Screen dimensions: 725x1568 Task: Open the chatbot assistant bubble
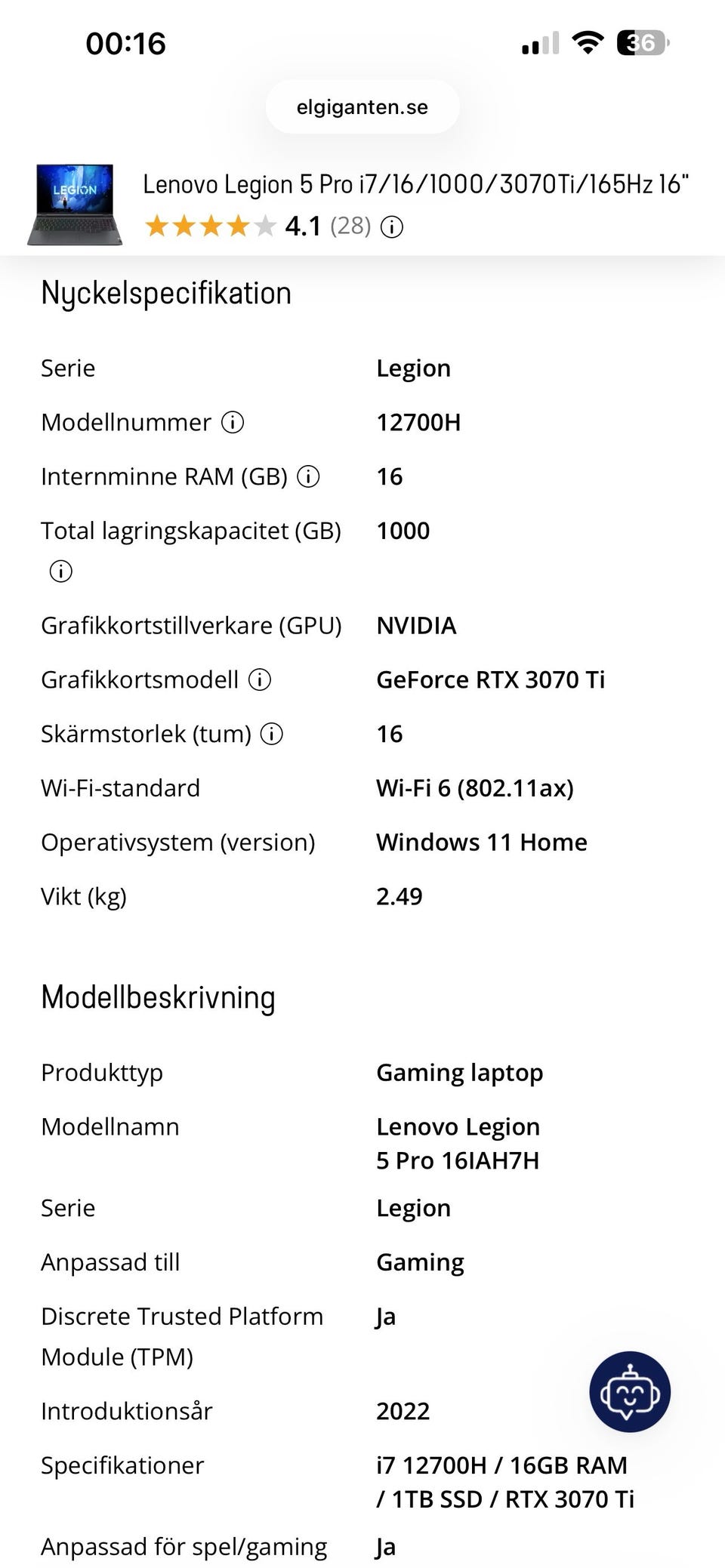point(630,1392)
